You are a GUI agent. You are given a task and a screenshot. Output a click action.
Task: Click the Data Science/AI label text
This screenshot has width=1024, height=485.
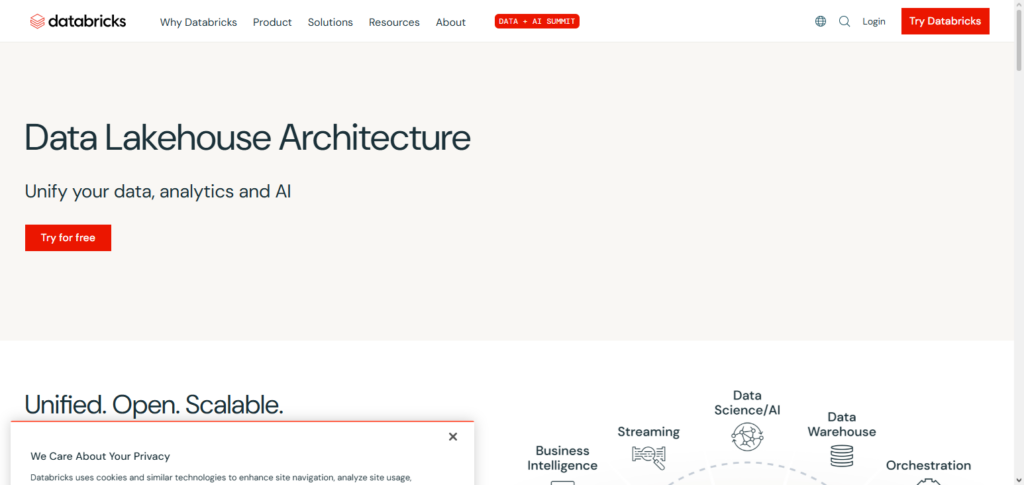(747, 403)
